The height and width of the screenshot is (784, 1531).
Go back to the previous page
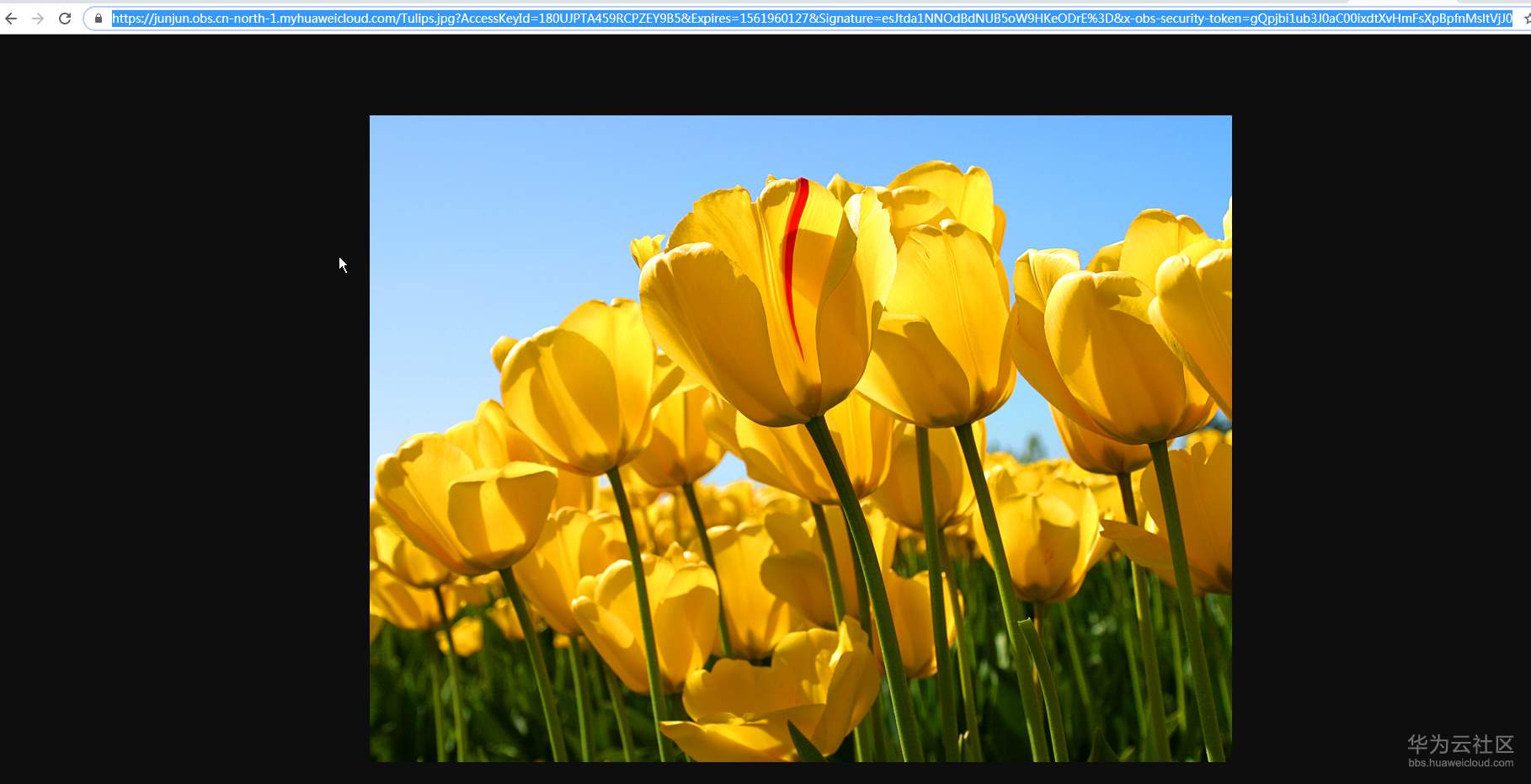(x=11, y=18)
